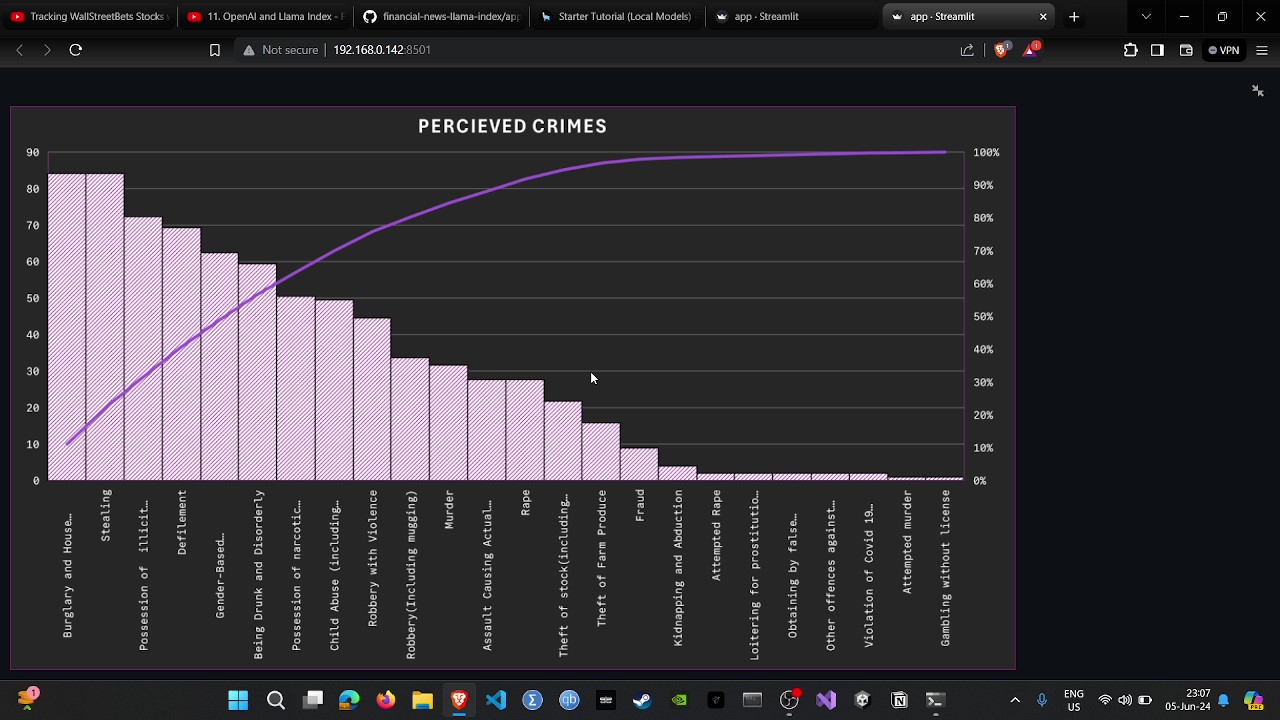Click the VPN button
This screenshot has width=1280, height=720.
[1223, 50]
